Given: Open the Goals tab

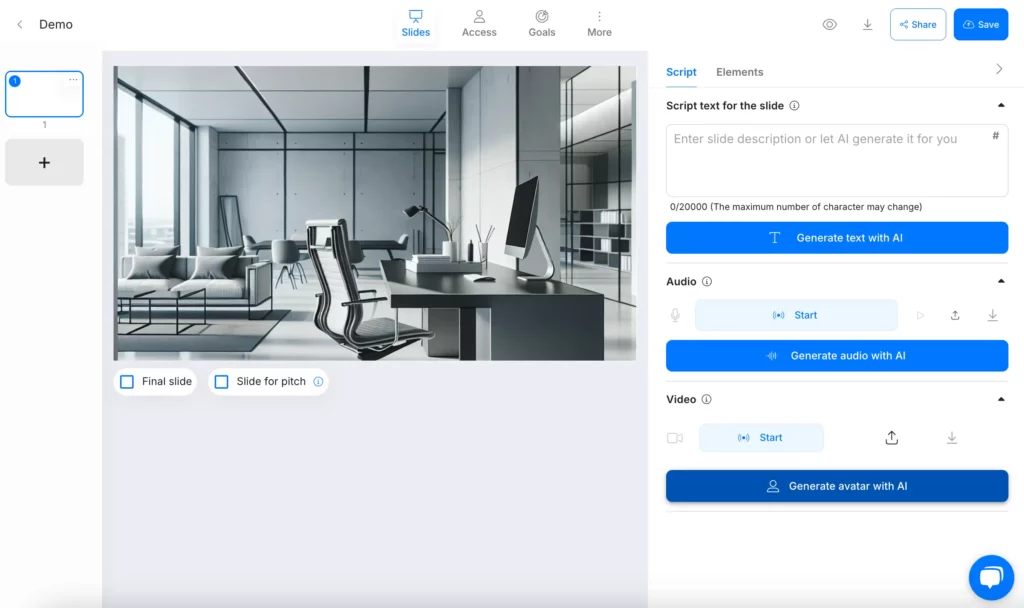Looking at the screenshot, I should tap(541, 24).
